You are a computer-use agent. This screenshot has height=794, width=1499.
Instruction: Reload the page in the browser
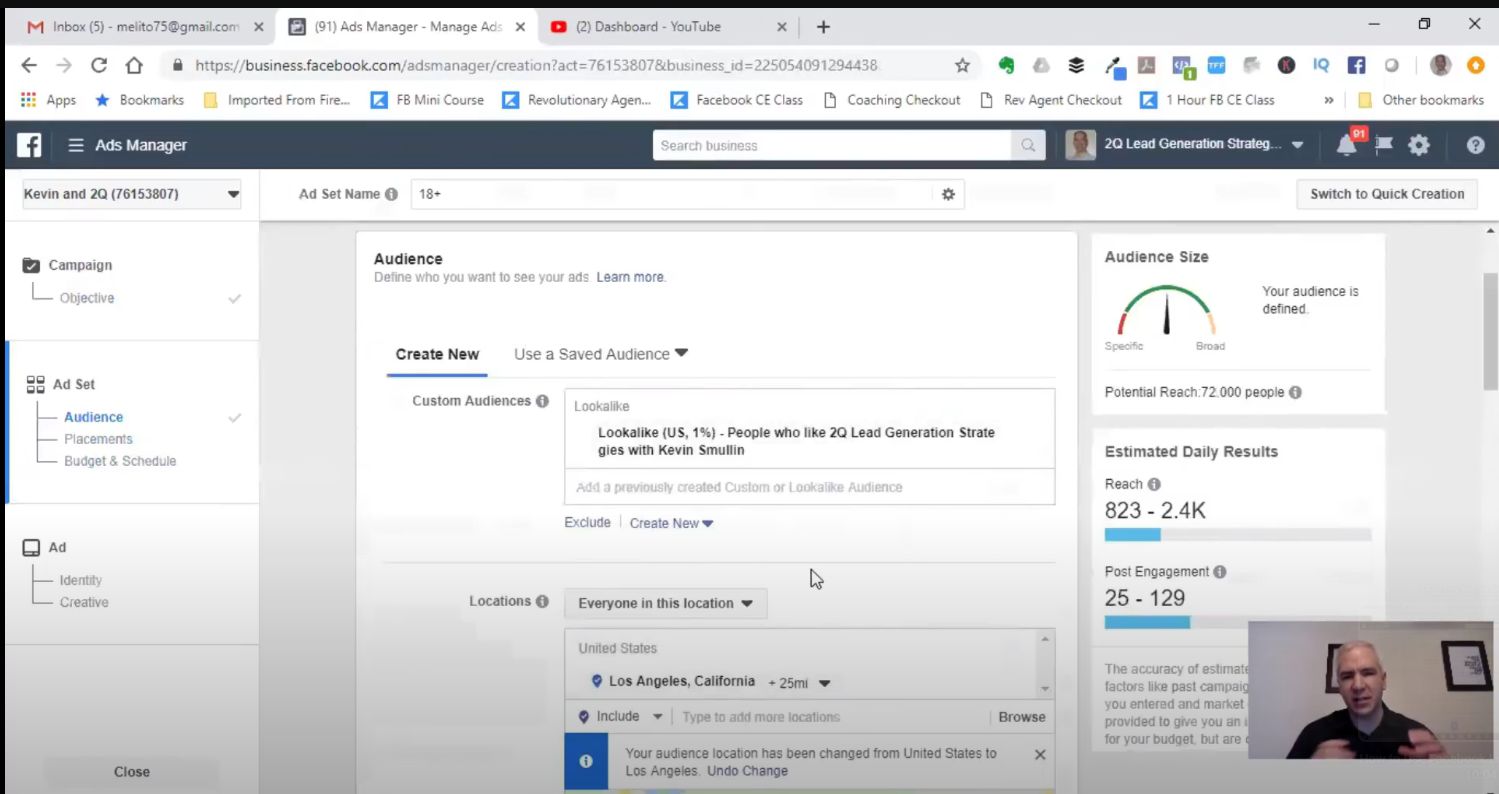coord(98,65)
